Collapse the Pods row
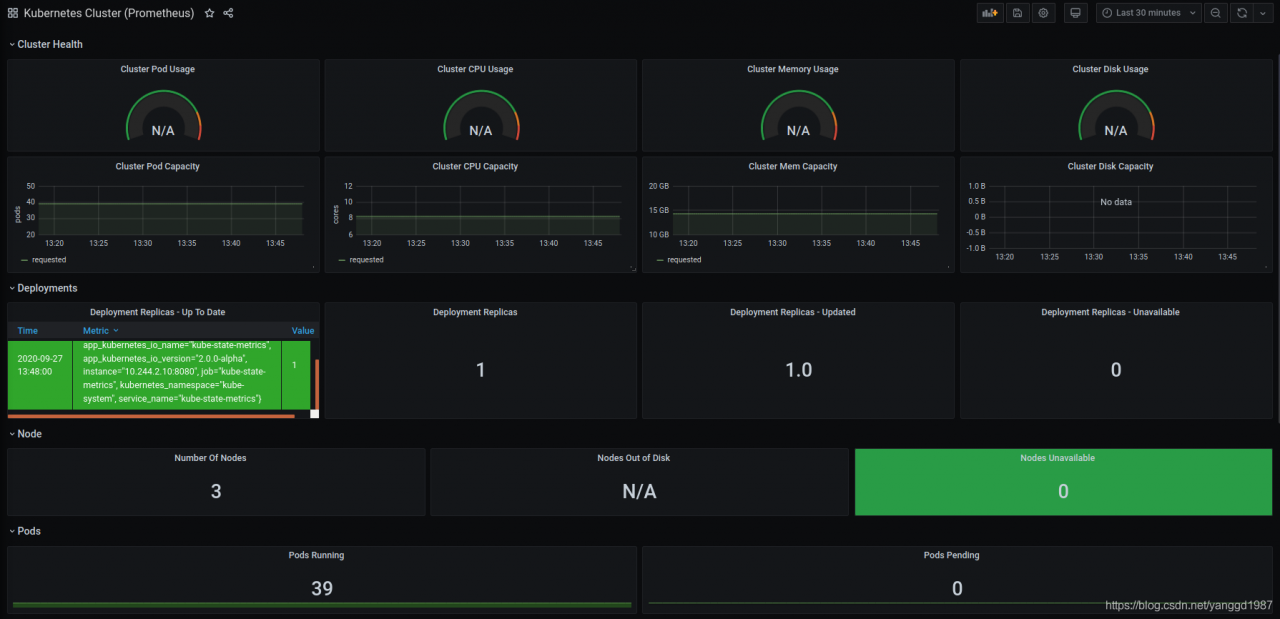This screenshot has width=1280, height=619. (25, 531)
